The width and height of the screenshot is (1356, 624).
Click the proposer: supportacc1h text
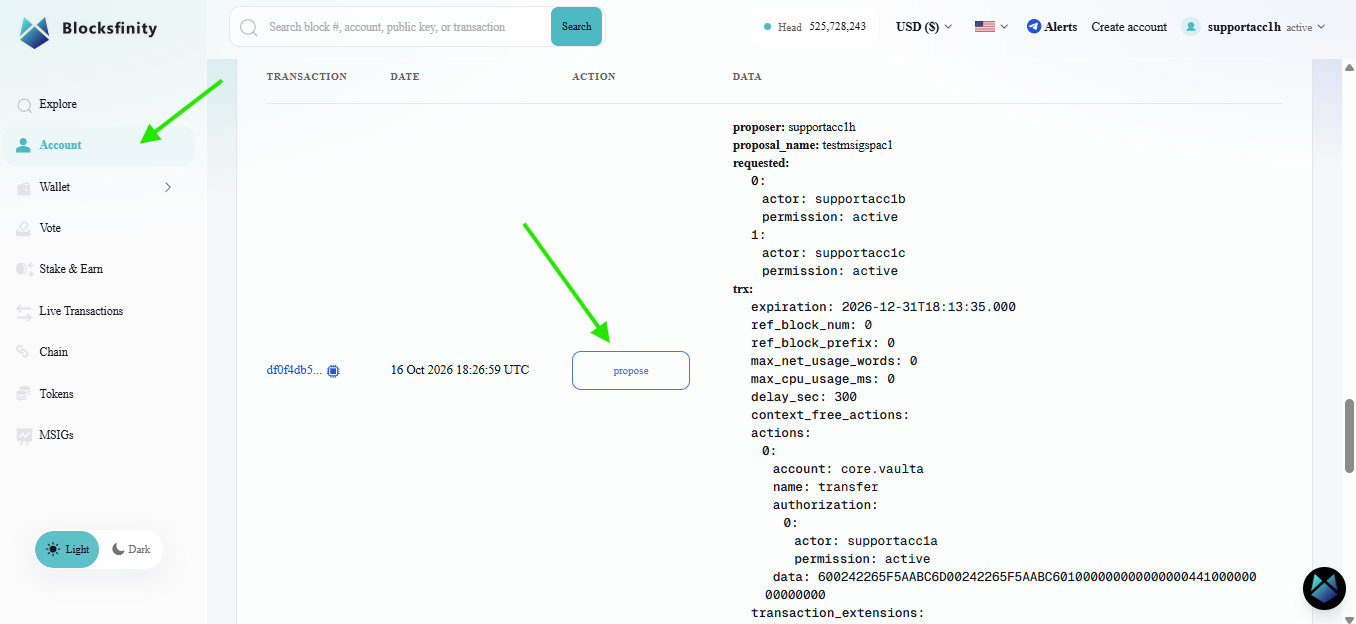(794, 127)
